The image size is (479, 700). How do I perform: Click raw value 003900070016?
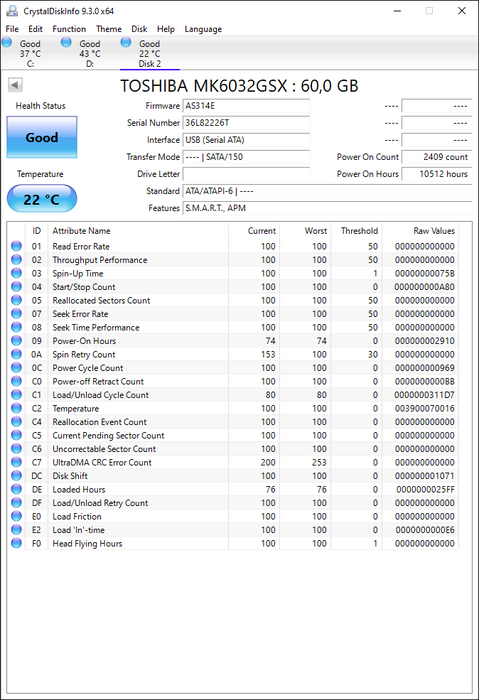[x=425, y=408]
